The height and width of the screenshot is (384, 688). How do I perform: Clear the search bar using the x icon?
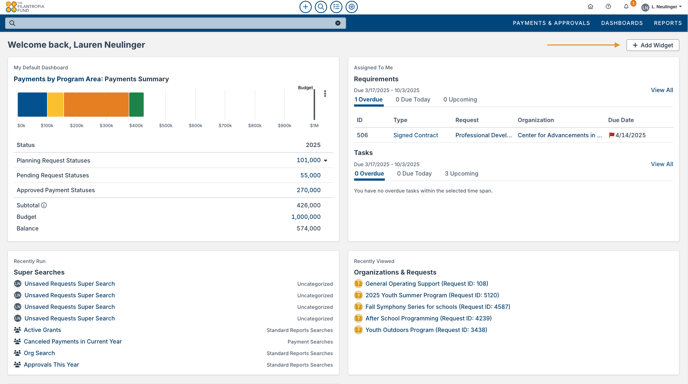(337, 23)
